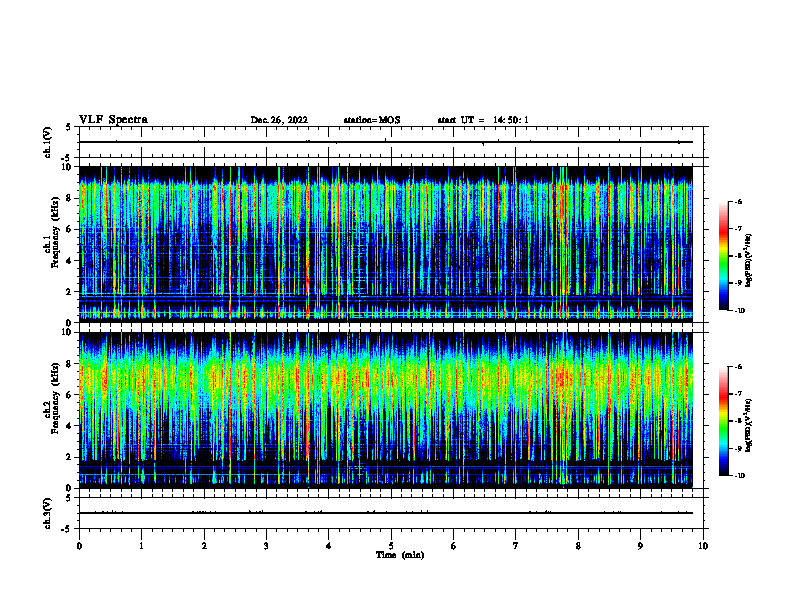Click the "-7" label on ch.2 color bar

[x=739, y=394]
